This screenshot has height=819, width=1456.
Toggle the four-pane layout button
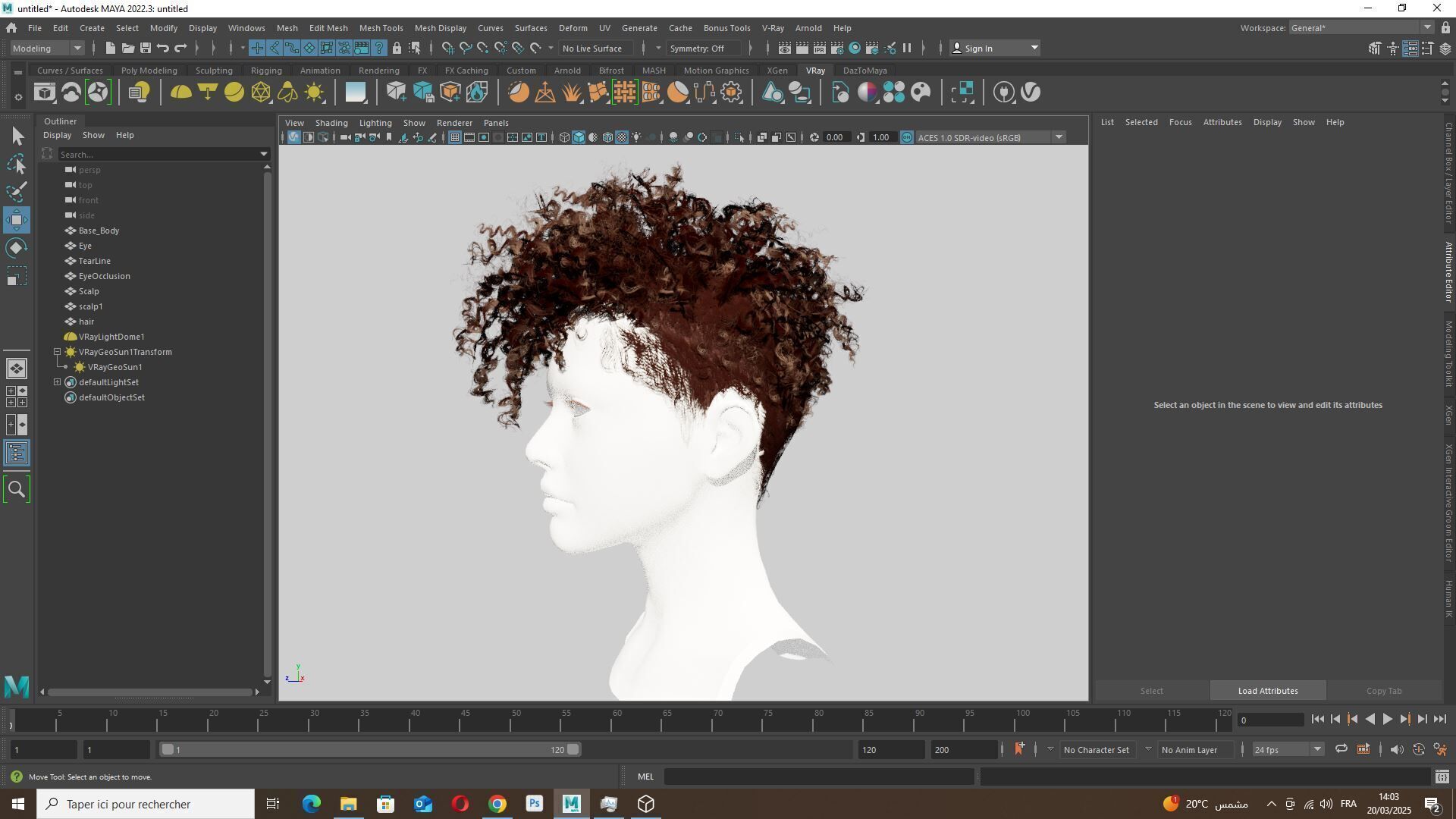17,397
